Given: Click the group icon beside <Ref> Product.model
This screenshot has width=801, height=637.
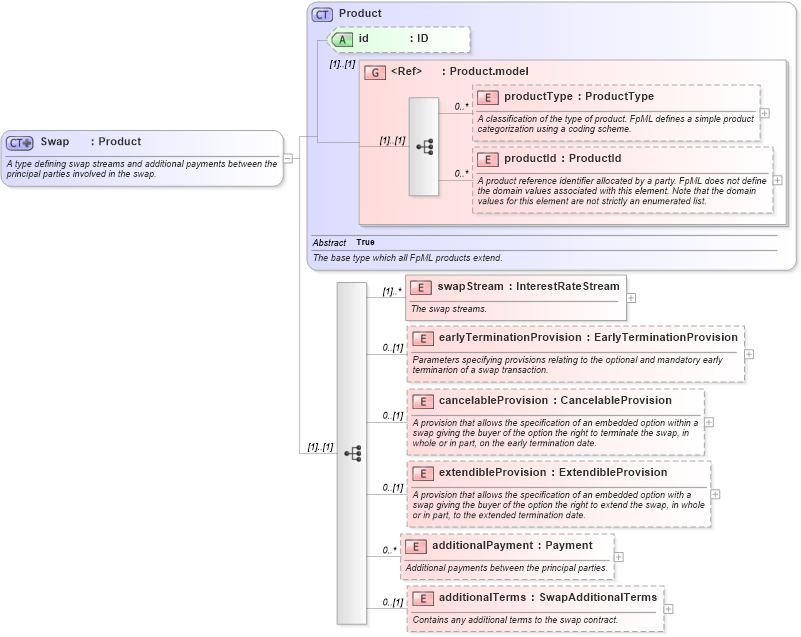Looking at the screenshot, I should [x=375, y=72].
